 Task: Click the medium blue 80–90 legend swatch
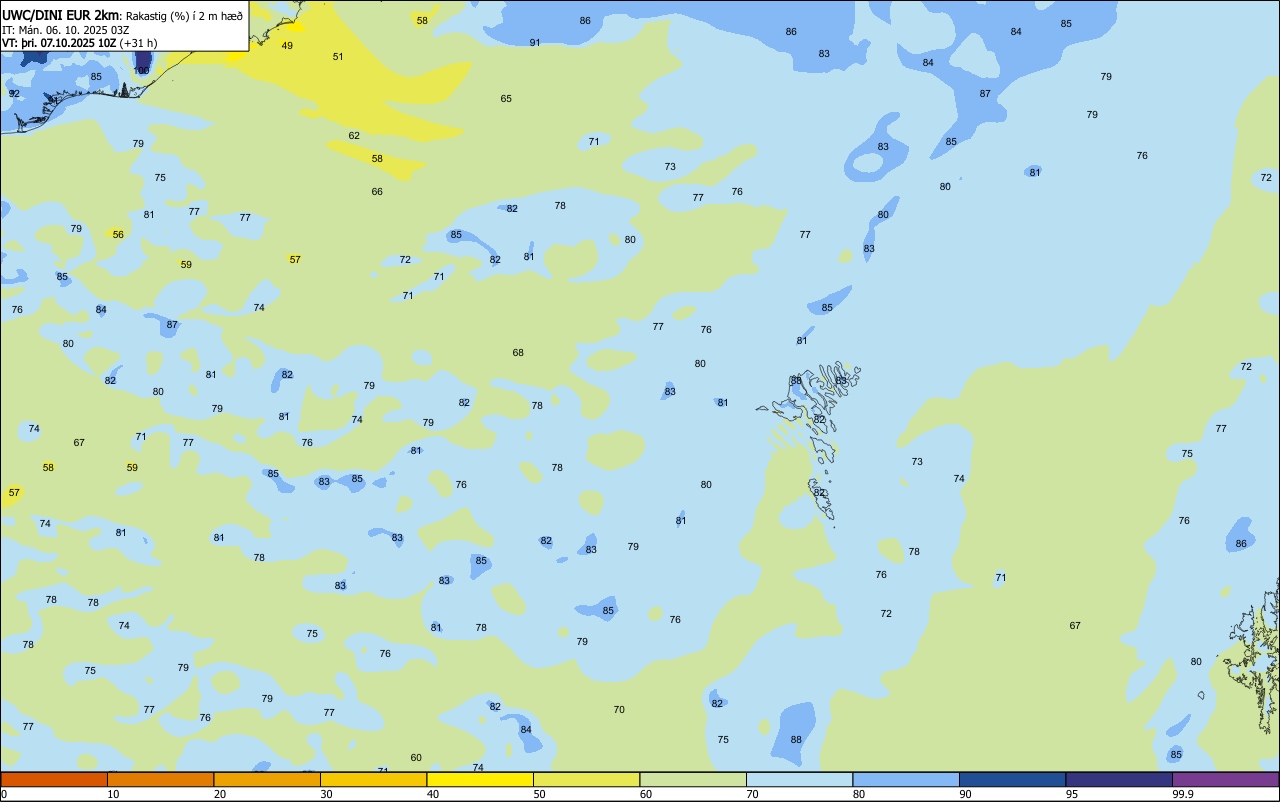(906, 779)
